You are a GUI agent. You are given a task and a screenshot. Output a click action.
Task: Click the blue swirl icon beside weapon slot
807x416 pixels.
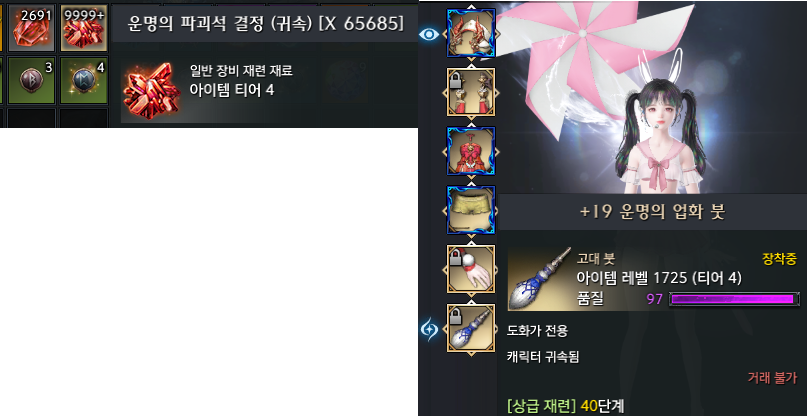click(x=430, y=329)
